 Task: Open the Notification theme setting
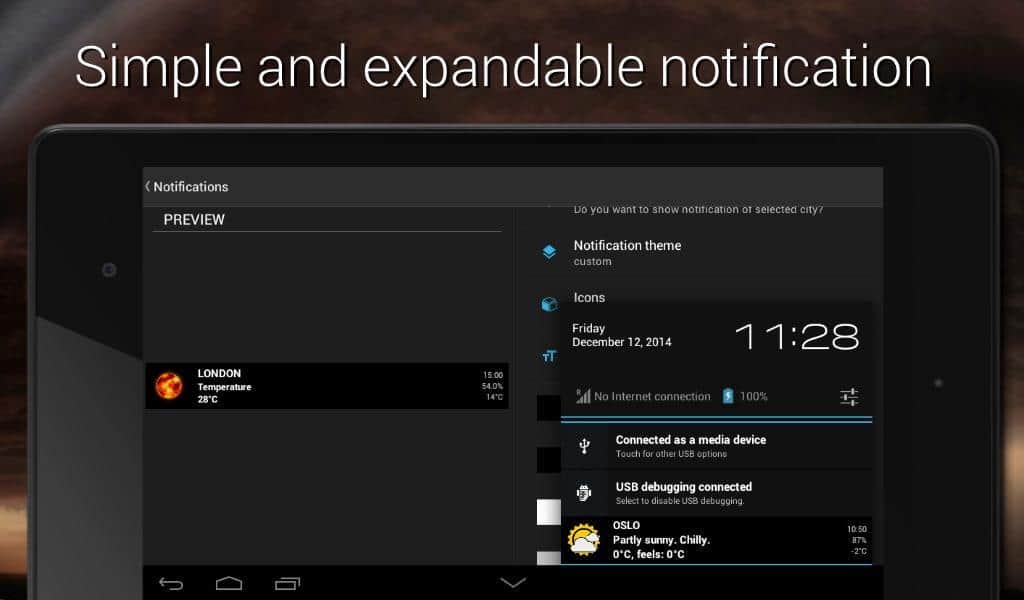coord(627,252)
